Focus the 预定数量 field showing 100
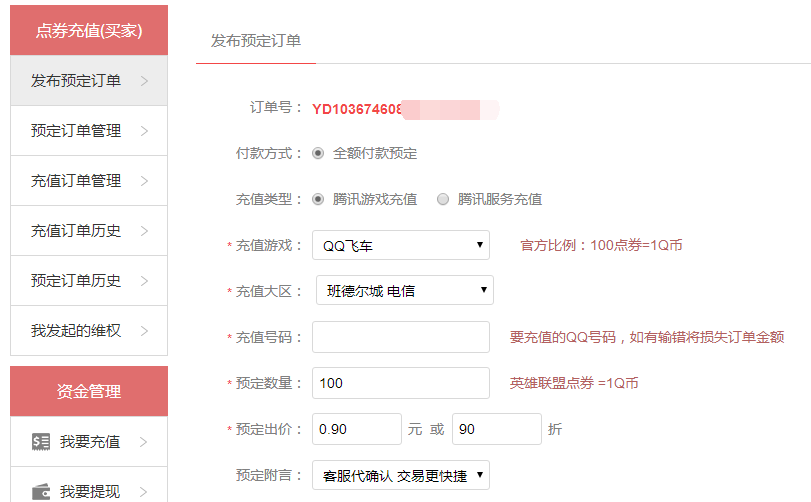Screen dimensions: 811x502 (x=401, y=383)
